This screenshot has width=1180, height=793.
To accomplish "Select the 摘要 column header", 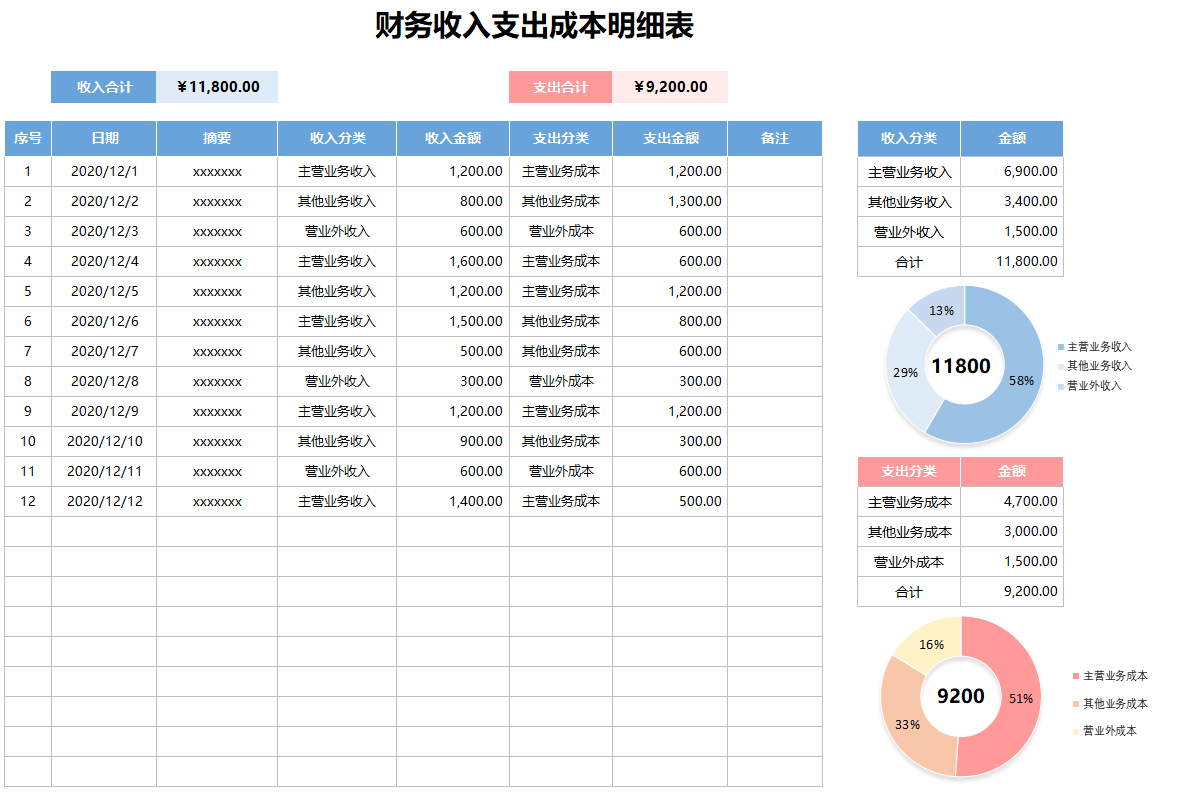I will [x=216, y=138].
